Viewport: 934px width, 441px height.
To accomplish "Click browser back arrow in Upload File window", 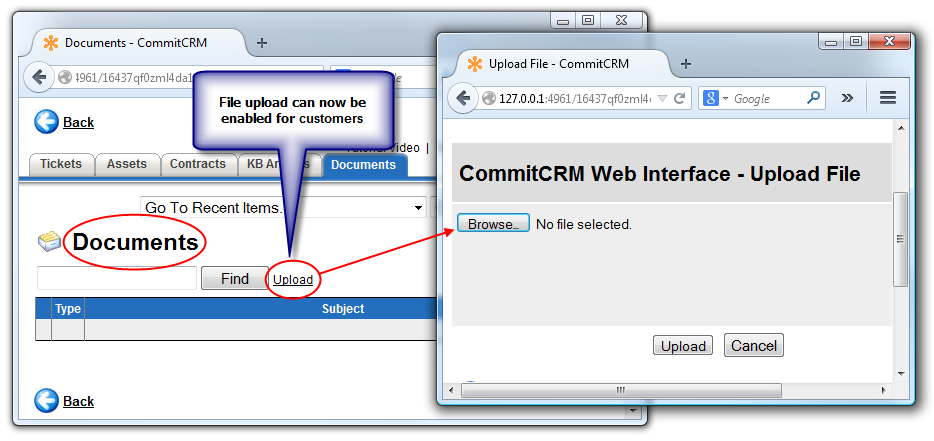I will click(463, 98).
